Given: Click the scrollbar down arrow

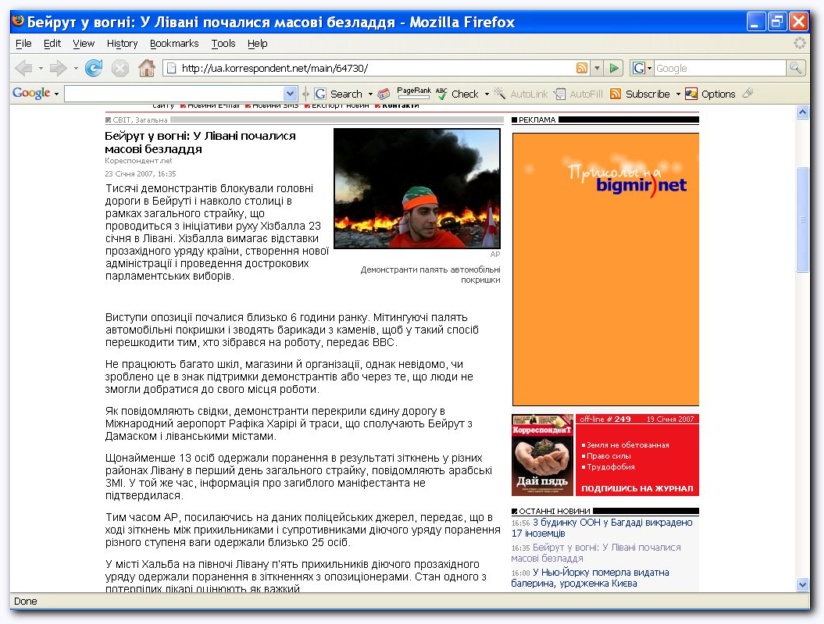Looking at the screenshot, I should coord(802,584).
